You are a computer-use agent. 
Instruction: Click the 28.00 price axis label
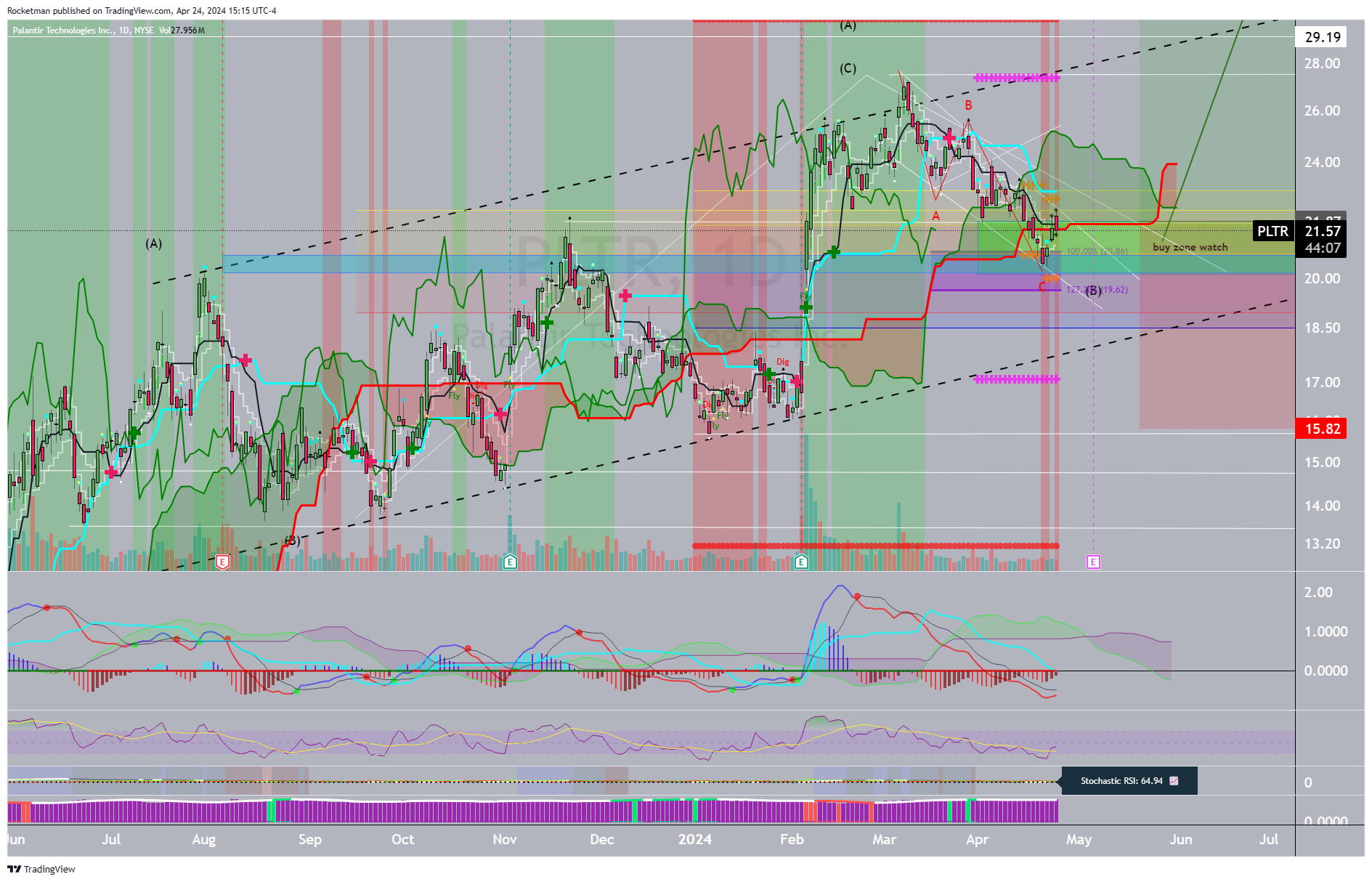coord(1322,63)
